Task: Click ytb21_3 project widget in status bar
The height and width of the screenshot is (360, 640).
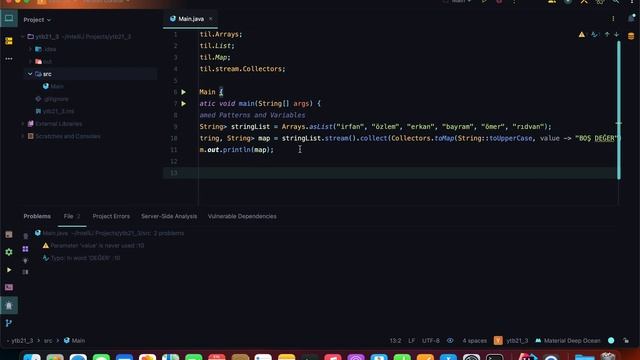Action: 511,340
